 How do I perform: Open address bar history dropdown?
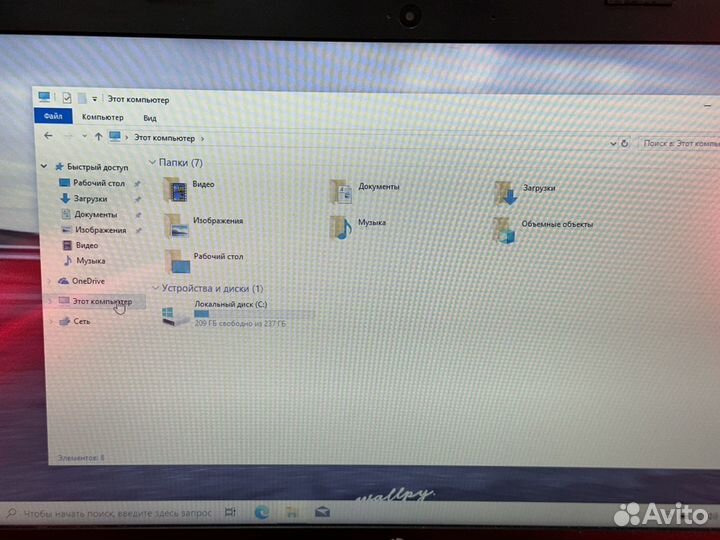point(613,144)
